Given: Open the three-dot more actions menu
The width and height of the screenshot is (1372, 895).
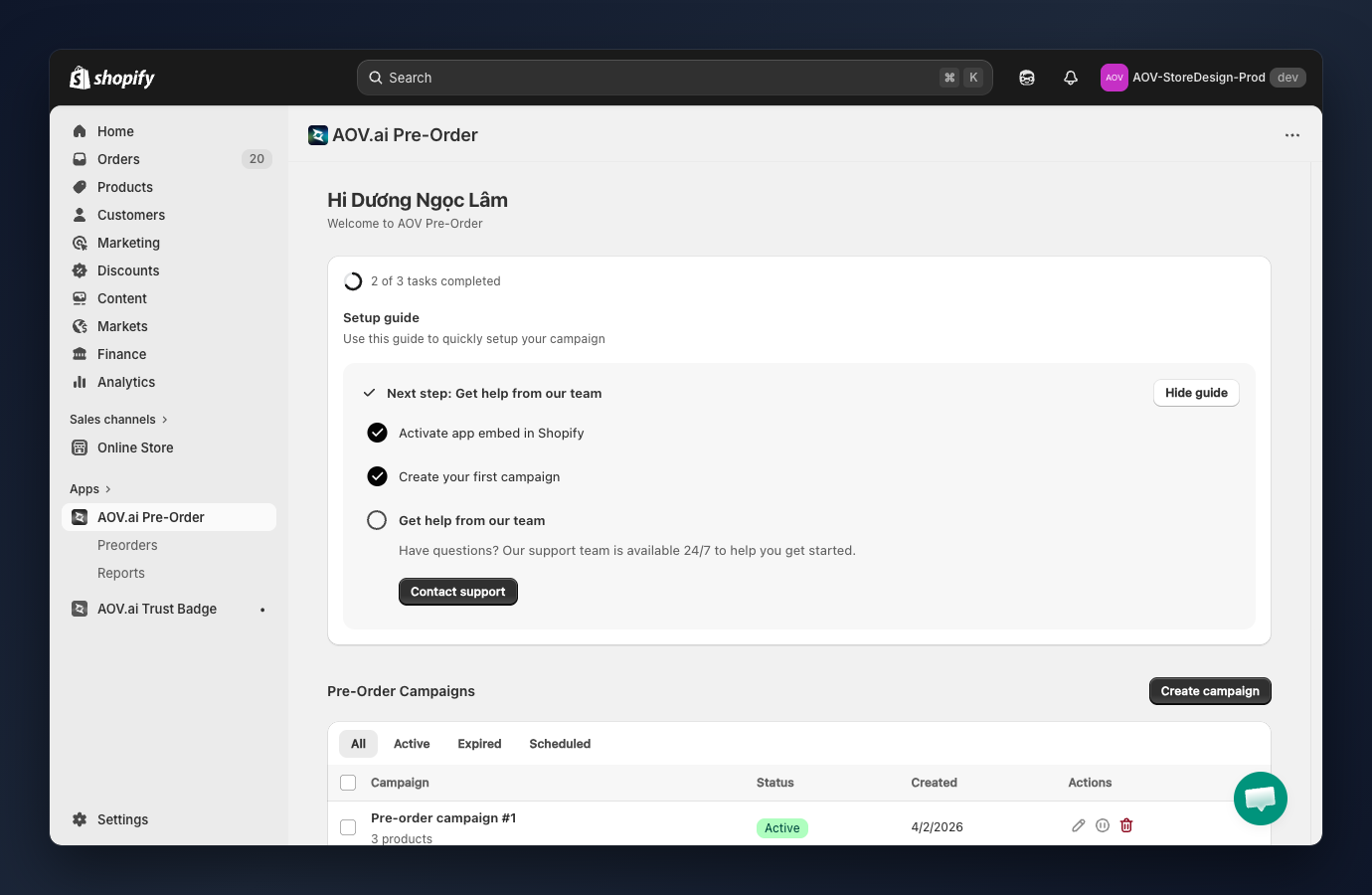Looking at the screenshot, I should click(x=1292, y=135).
